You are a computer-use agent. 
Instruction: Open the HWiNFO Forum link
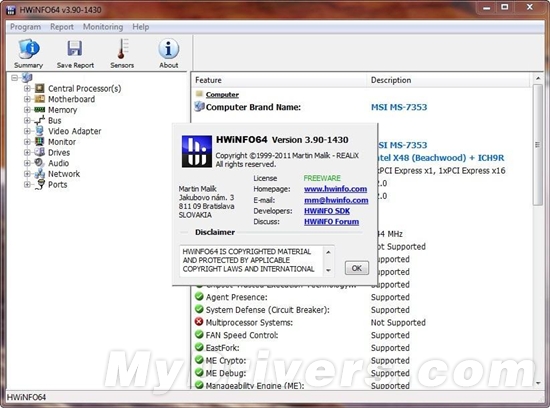click(x=331, y=222)
